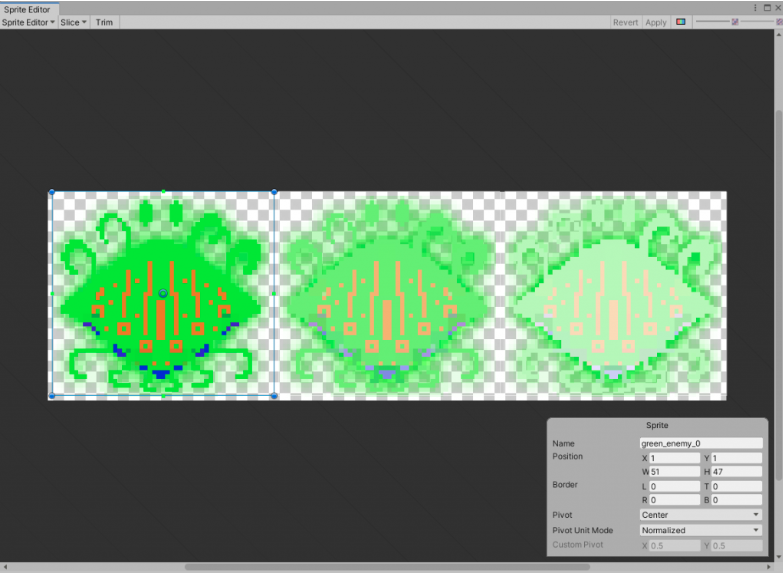Screen dimensions: 783x575
Task: Click the bottom-right sprite rect corner handle
Action: 274,396
